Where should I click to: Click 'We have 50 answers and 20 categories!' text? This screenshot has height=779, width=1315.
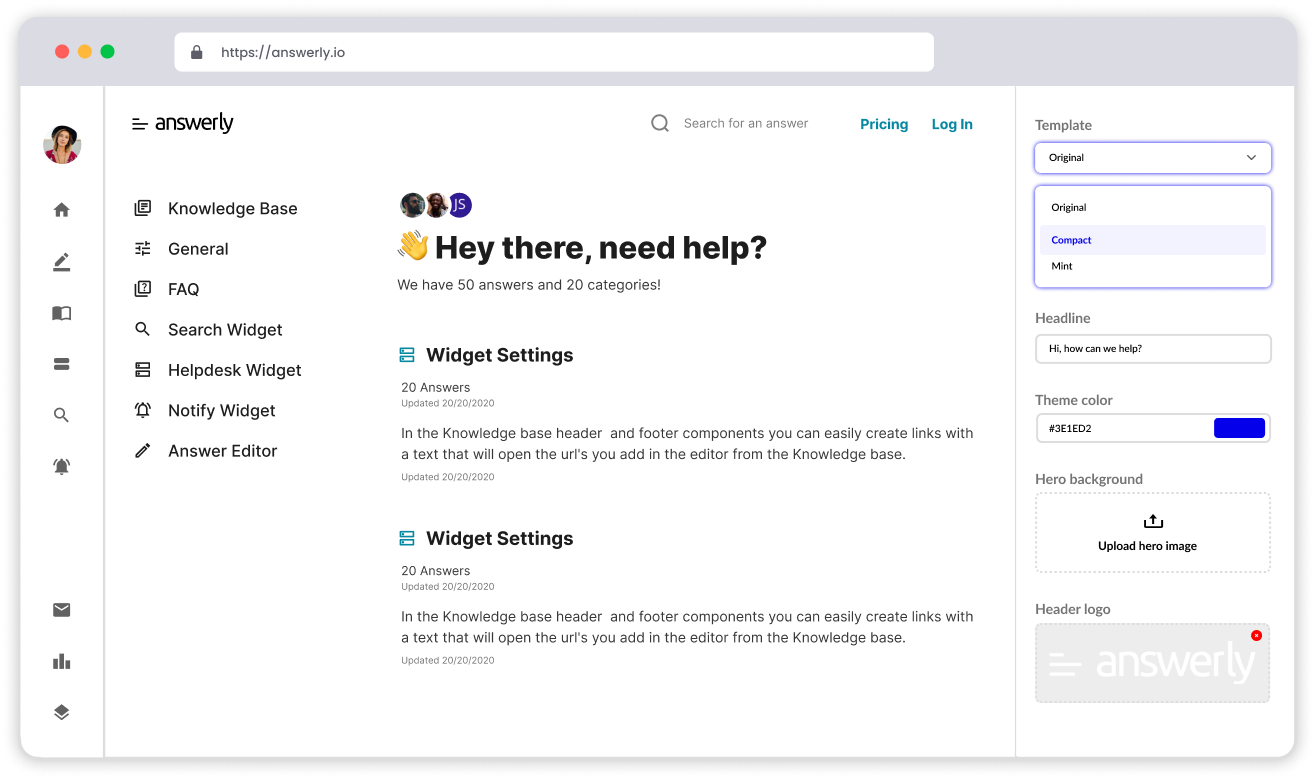529,285
